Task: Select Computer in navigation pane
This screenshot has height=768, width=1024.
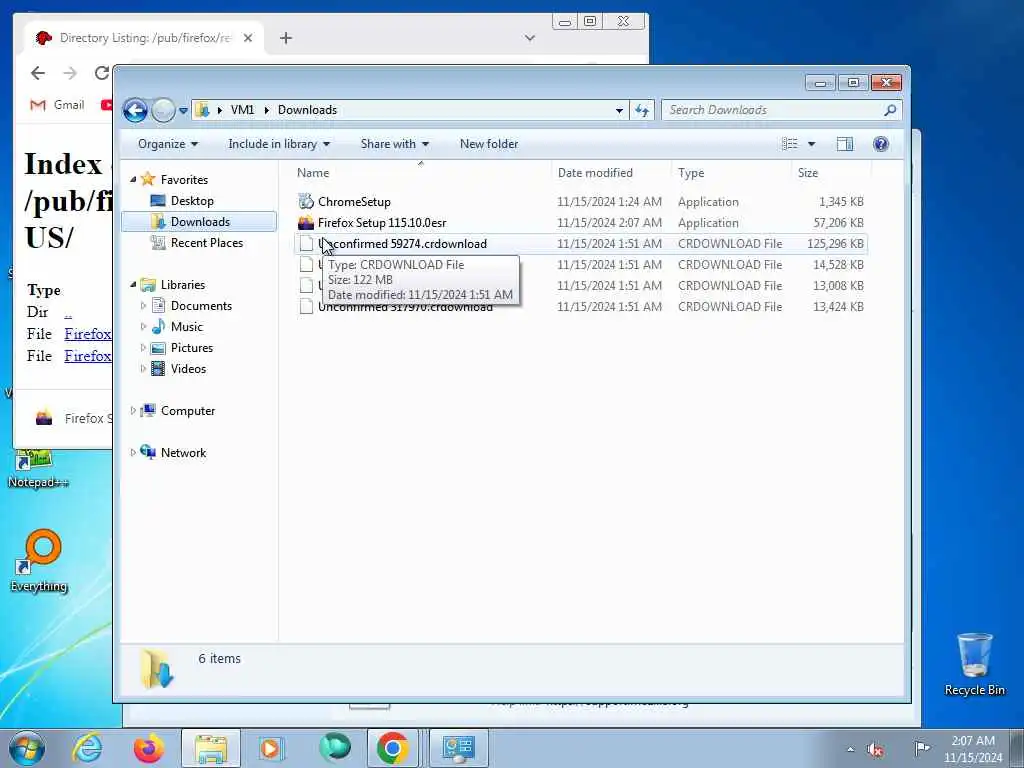Action: [187, 411]
